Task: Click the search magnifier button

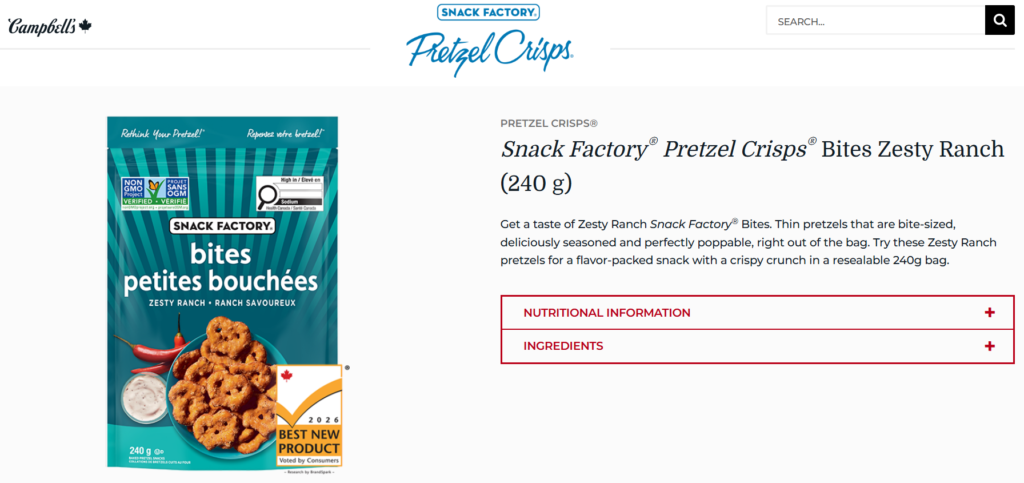Action: click(999, 21)
